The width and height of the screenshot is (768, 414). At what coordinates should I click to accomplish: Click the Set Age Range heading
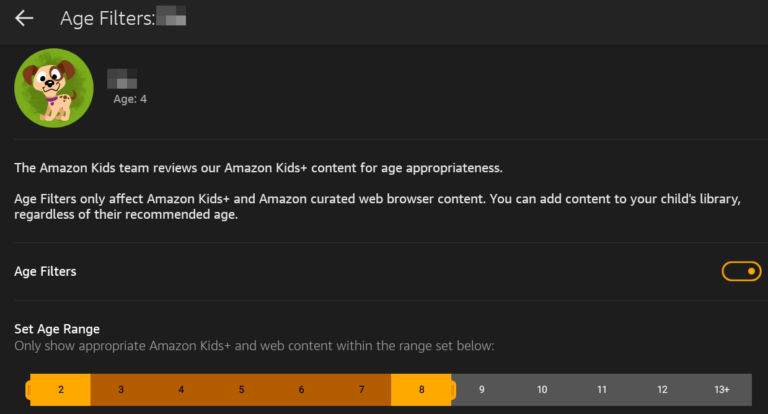57,329
